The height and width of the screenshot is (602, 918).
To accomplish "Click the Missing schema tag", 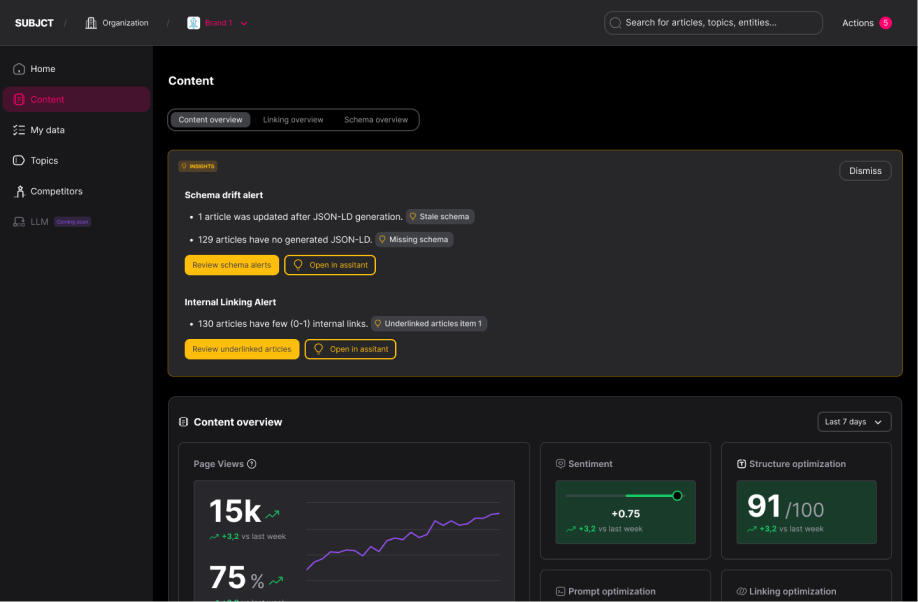I will (x=414, y=240).
